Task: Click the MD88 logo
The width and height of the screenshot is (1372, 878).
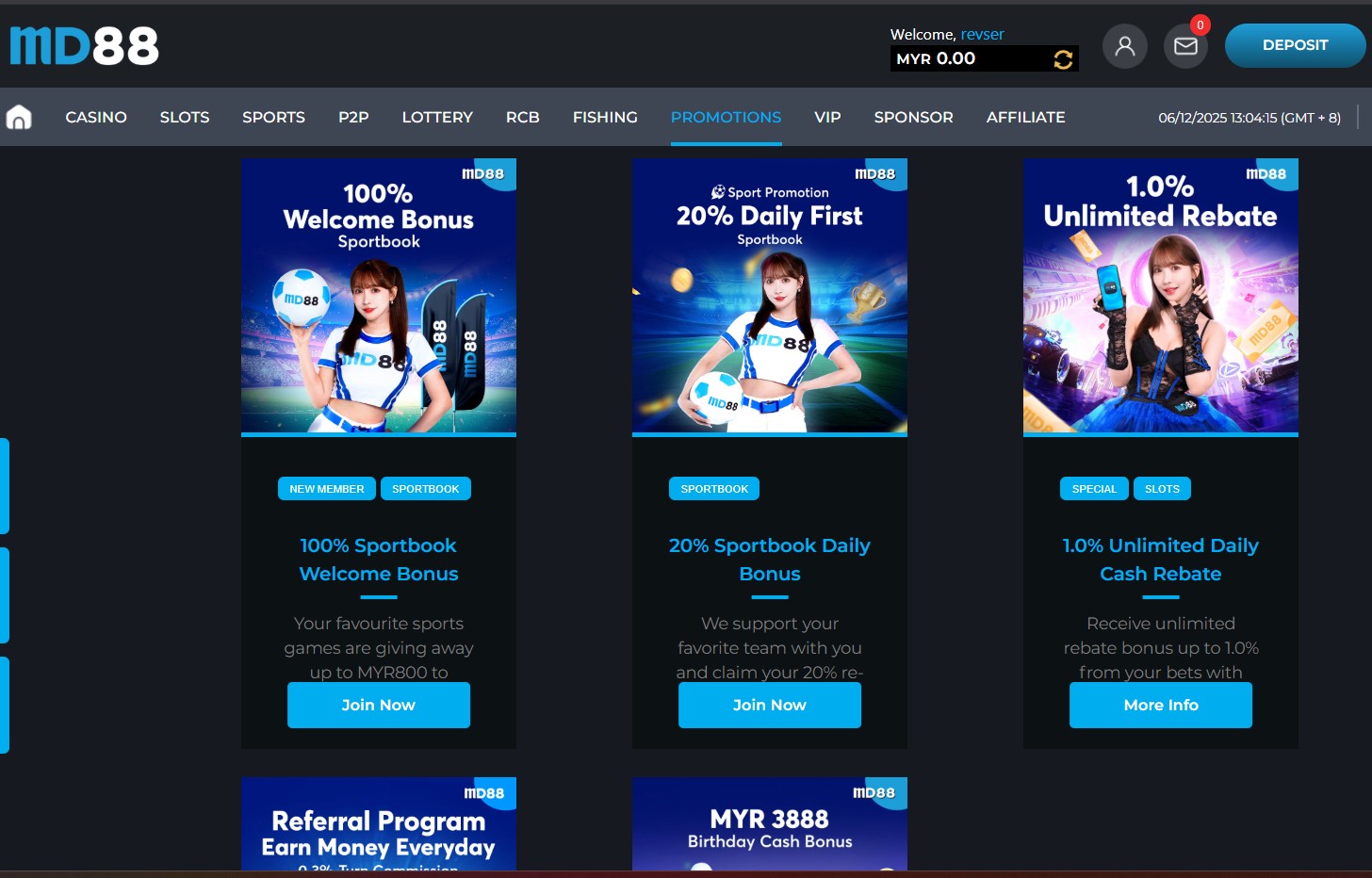Action: (x=85, y=45)
